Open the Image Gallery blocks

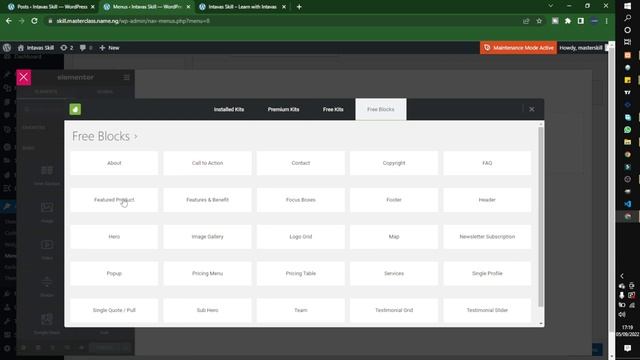point(207,237)
